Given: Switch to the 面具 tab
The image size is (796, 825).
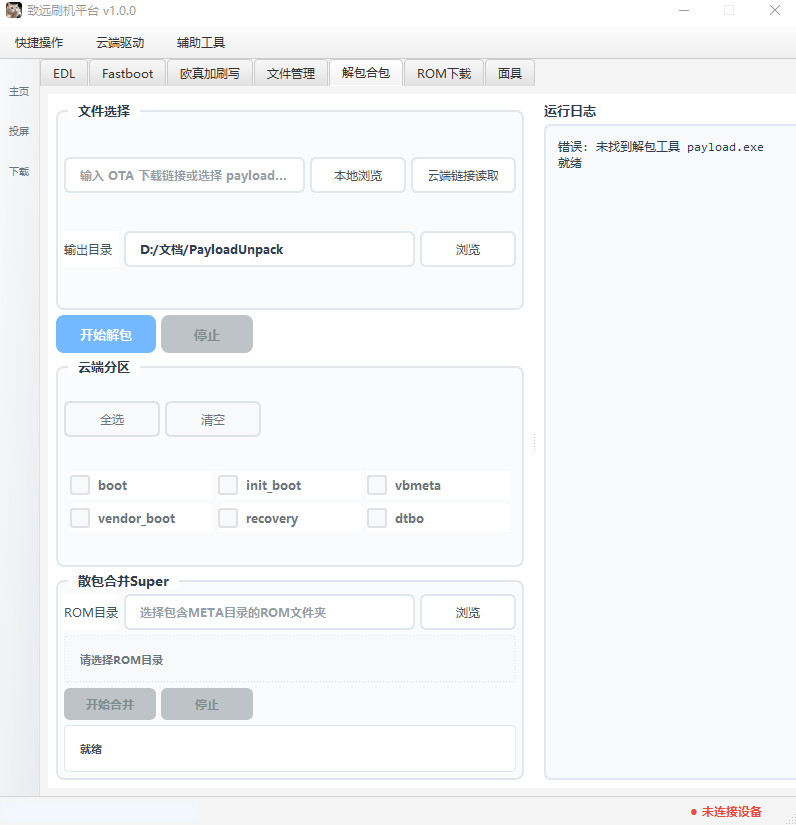Looking at the screenshot, I should click(509, 73).
